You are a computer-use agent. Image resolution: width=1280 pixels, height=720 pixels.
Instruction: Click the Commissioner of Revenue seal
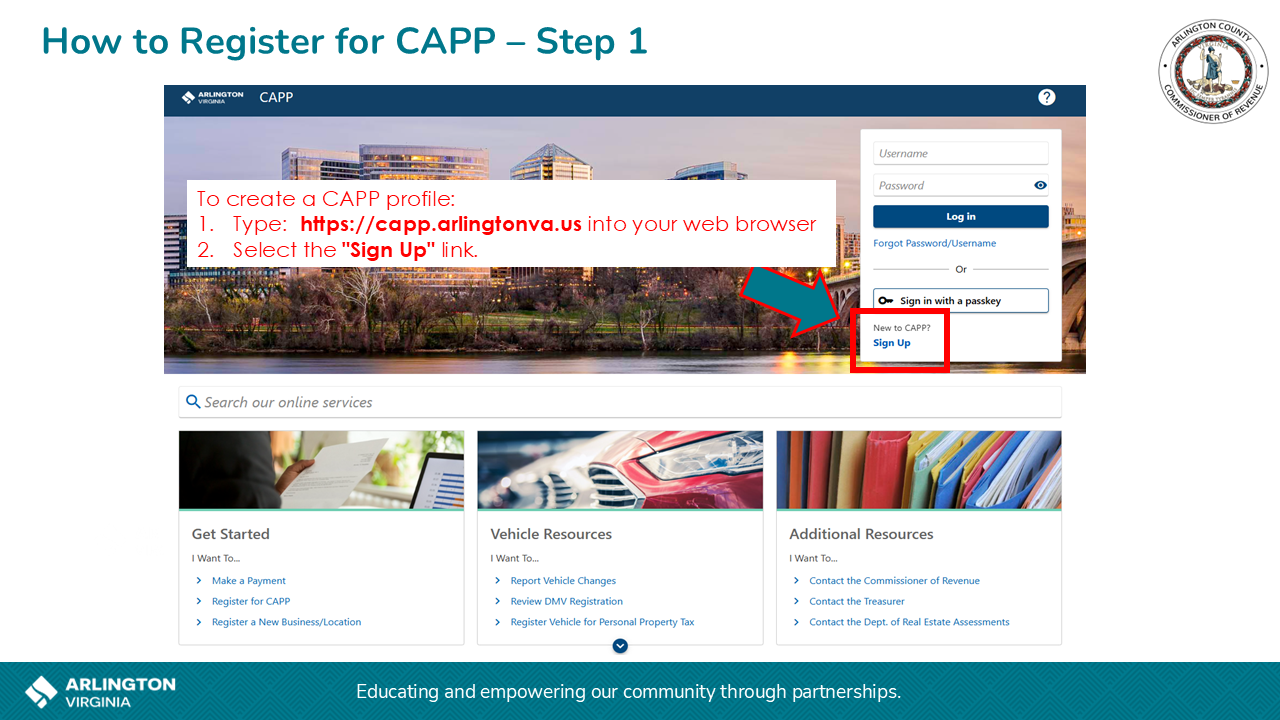coord(1213,71)
